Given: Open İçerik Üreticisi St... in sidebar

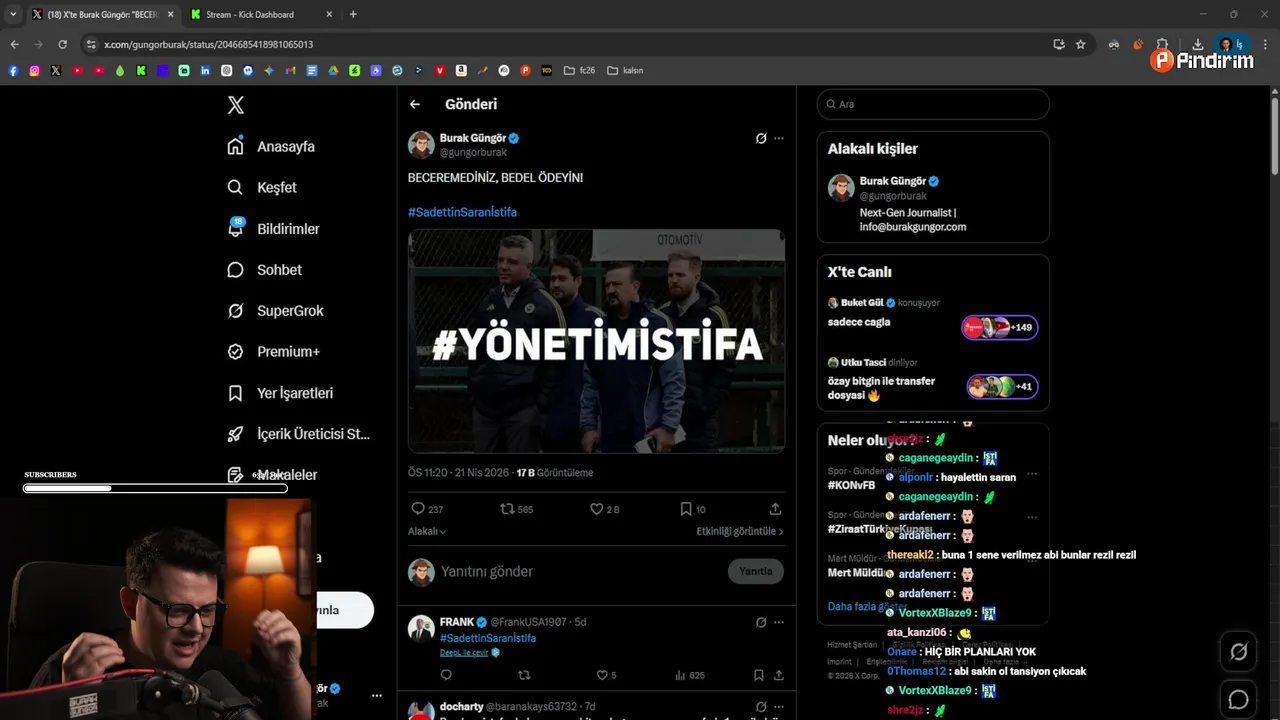Looking at the screenshot, I should coord(299,434).
